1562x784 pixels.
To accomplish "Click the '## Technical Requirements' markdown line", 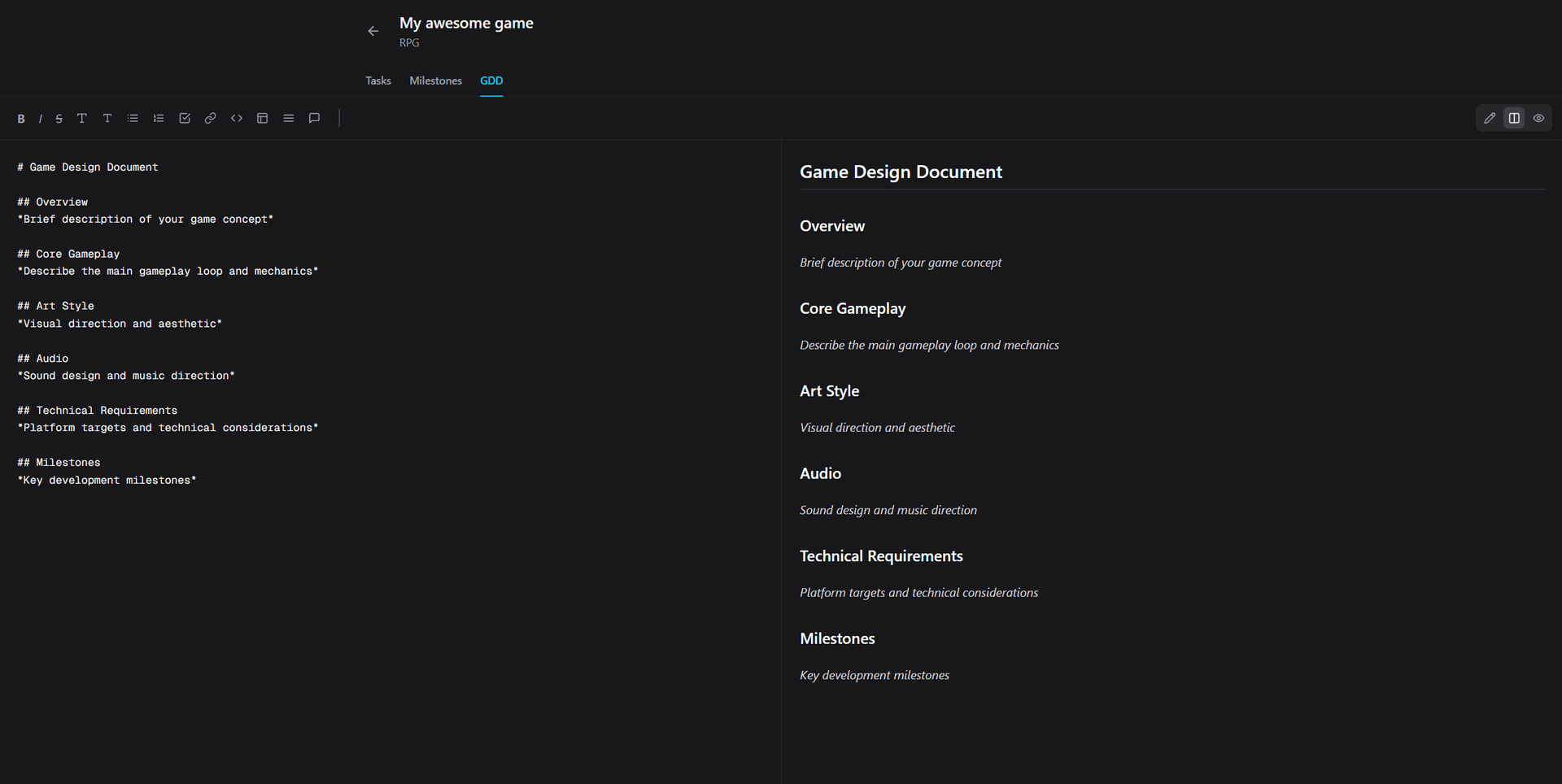I will [98, 411].
